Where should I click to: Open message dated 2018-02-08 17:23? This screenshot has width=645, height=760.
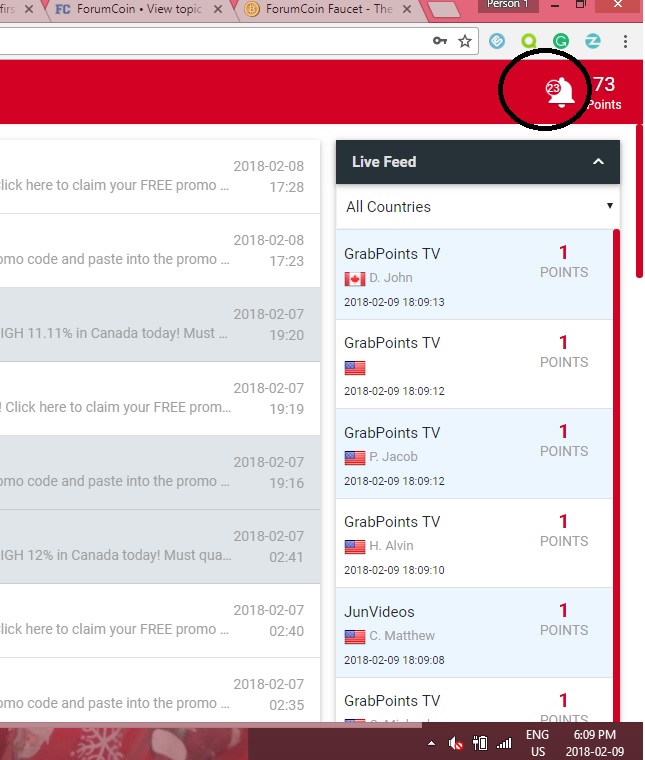[x=160, y=251]
